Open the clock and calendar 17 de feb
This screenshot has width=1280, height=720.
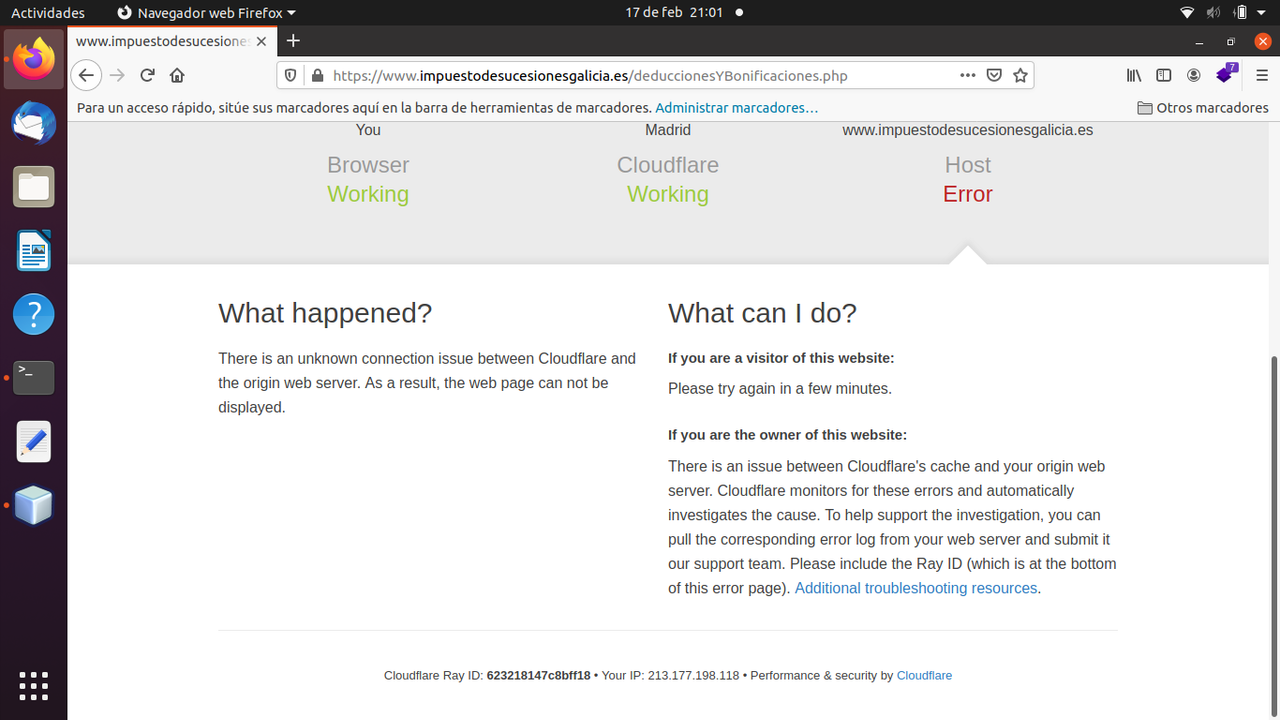click(675, 13)
